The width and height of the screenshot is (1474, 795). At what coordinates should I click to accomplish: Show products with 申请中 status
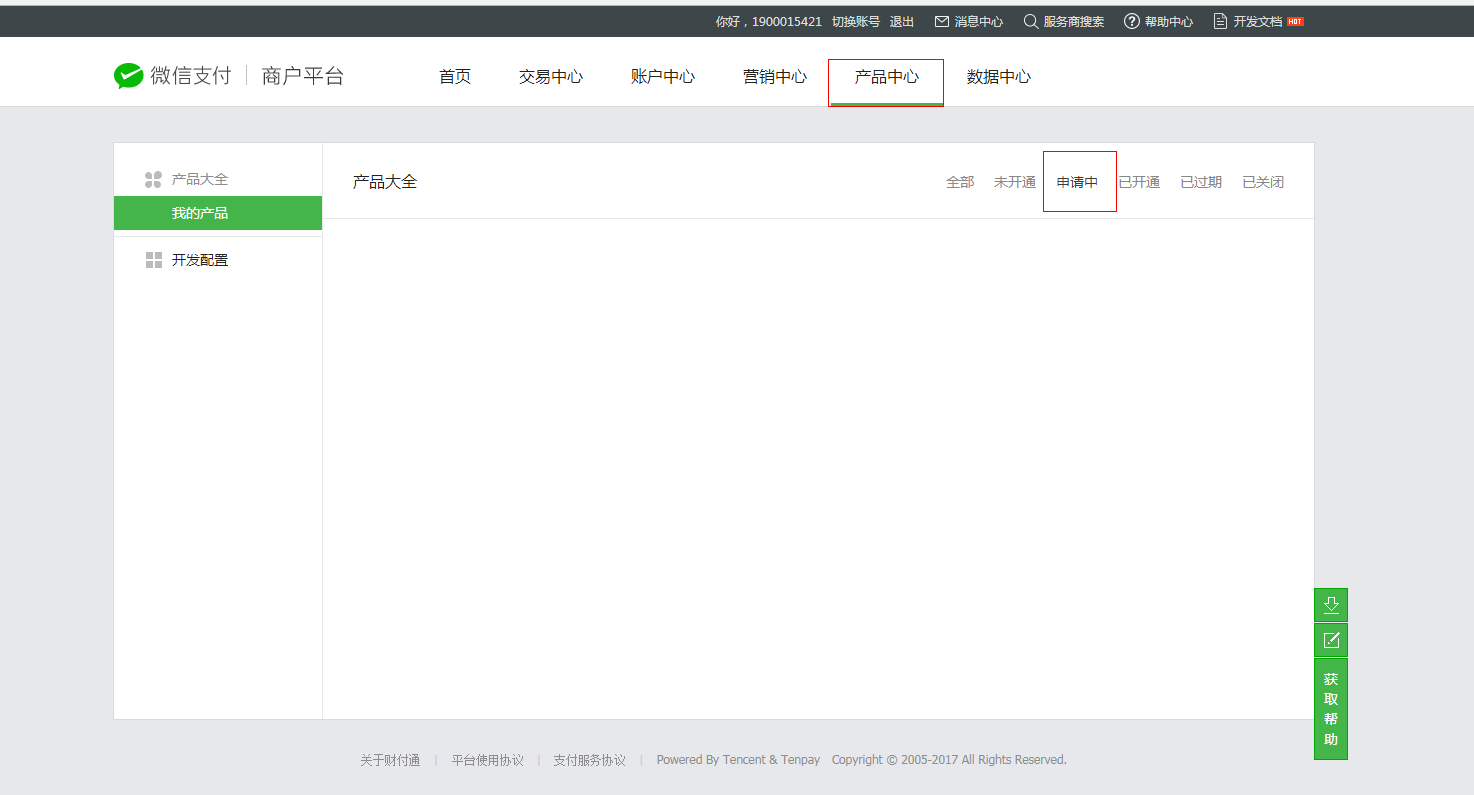[1078, 182]
